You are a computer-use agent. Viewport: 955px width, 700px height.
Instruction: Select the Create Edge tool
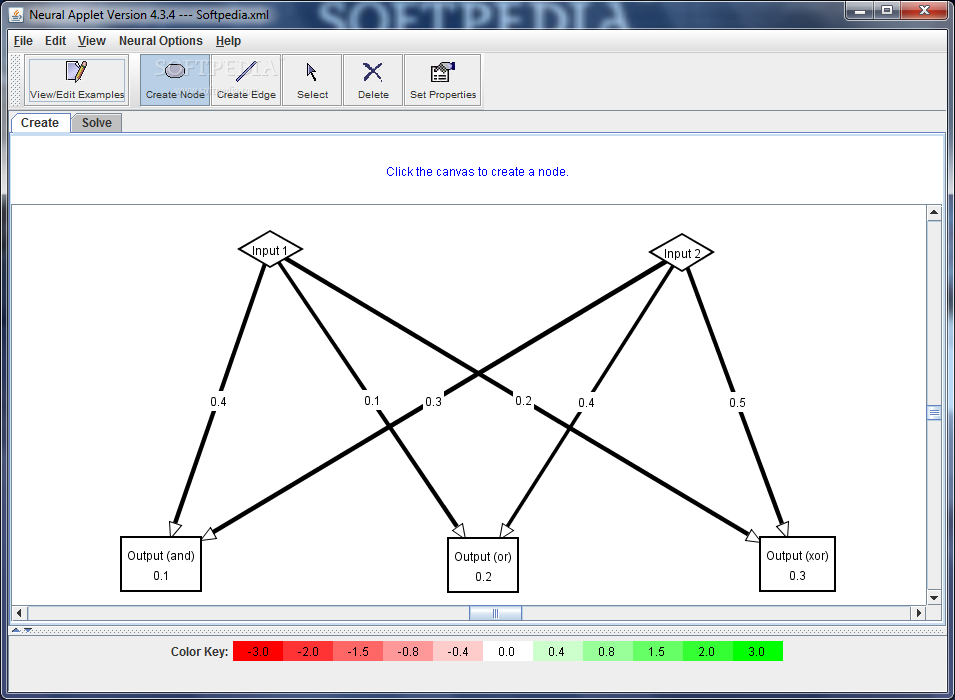click(246, 80)
